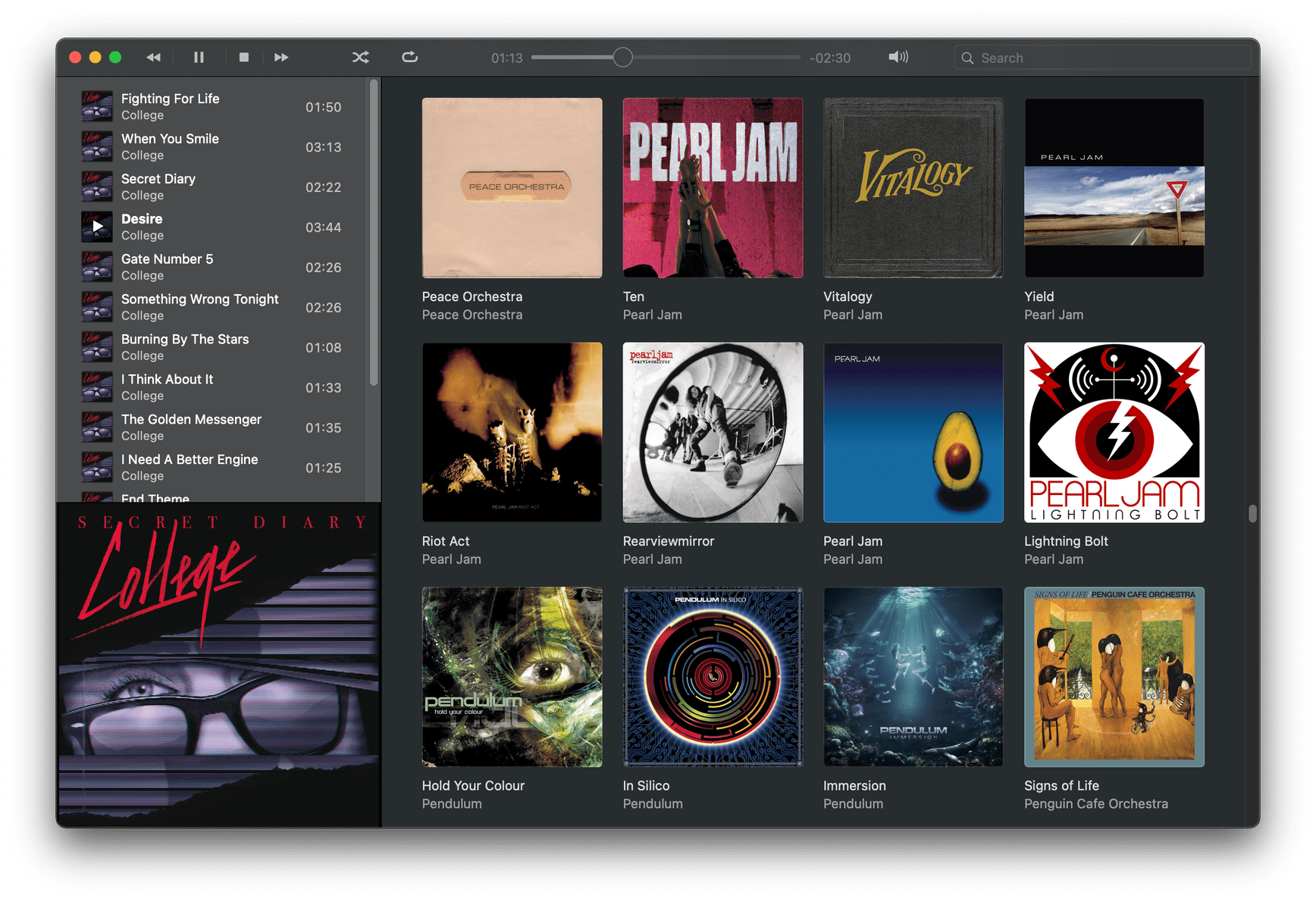Stop playback
Viewport: 1316px width, 902px height.
pyautogui.click(x=243, y=57)
